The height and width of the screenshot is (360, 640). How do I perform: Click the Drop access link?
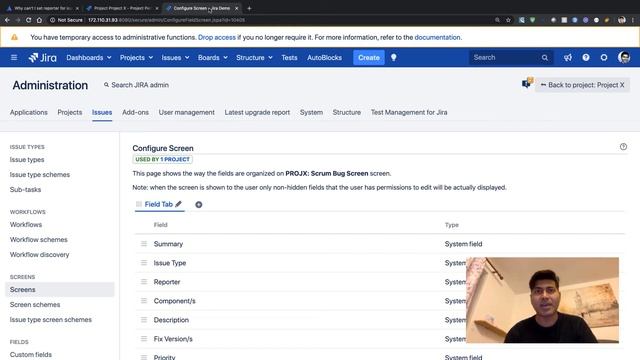pyautogui.click(x=217, y=37)
